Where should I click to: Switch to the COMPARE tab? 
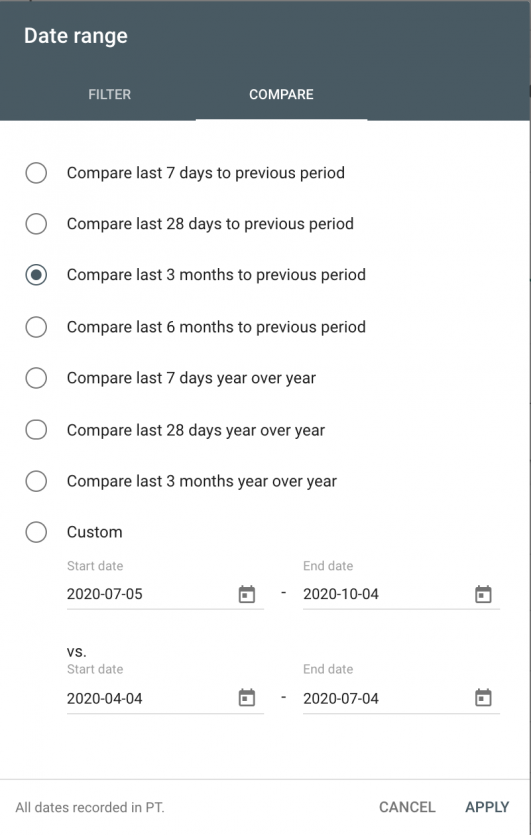[x=281, y=94]
